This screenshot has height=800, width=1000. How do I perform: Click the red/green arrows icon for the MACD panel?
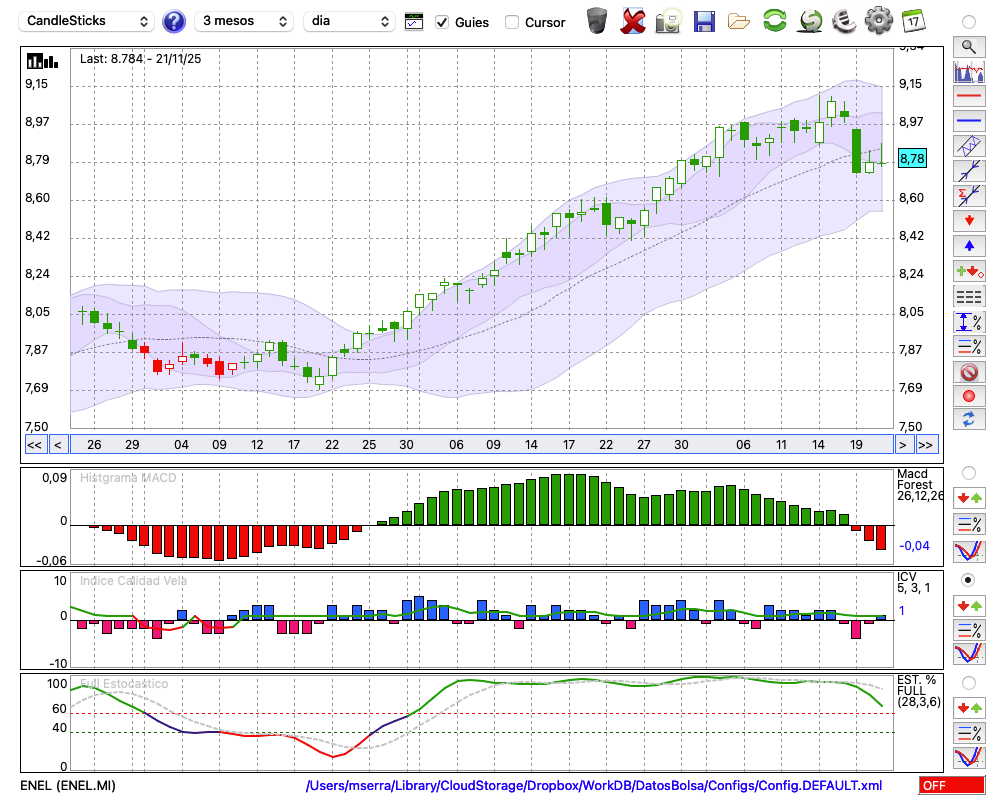pyautogui.click(x=969, y=498)
